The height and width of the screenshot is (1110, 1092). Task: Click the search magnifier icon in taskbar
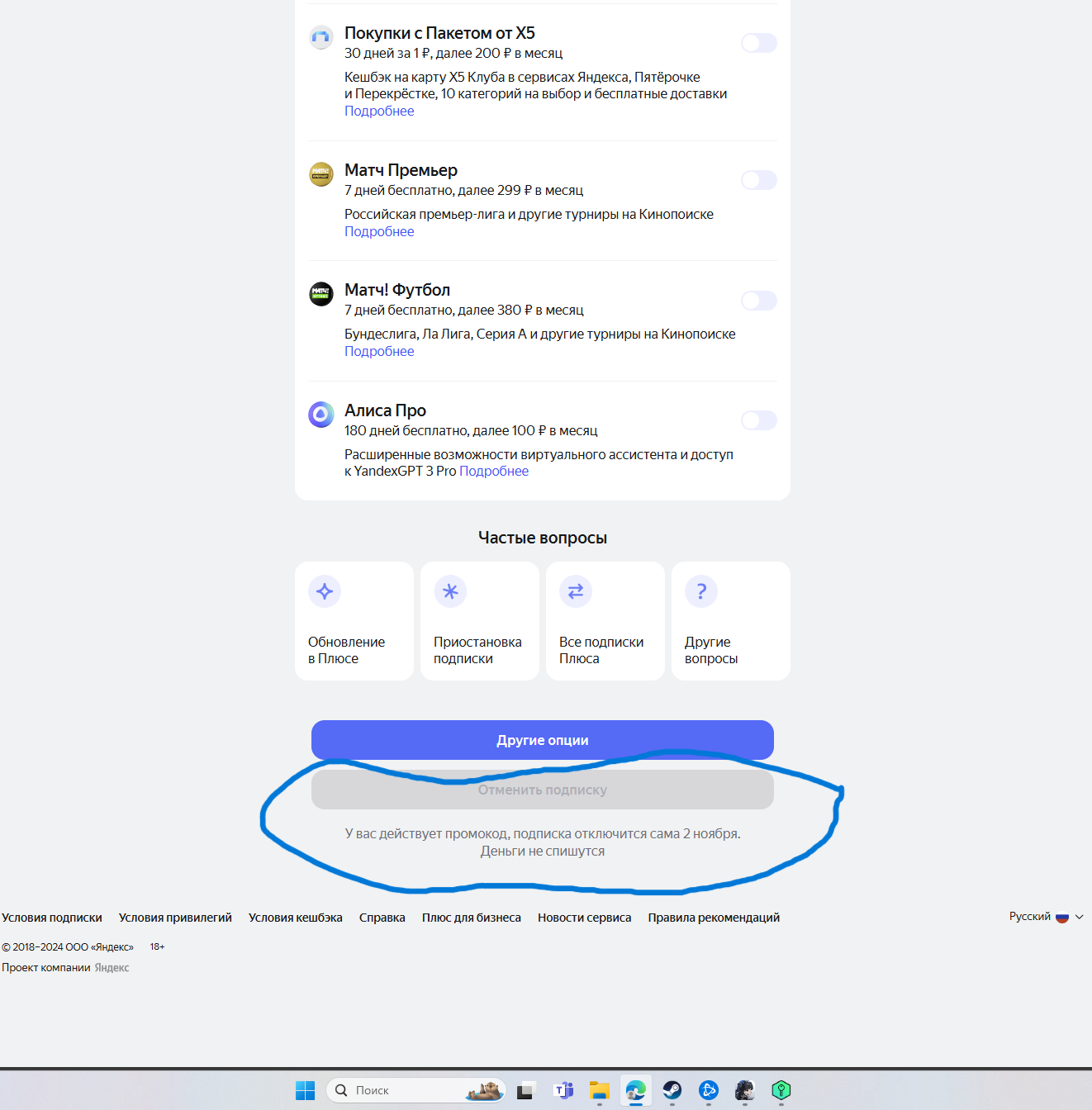[x=341, y=1090]
